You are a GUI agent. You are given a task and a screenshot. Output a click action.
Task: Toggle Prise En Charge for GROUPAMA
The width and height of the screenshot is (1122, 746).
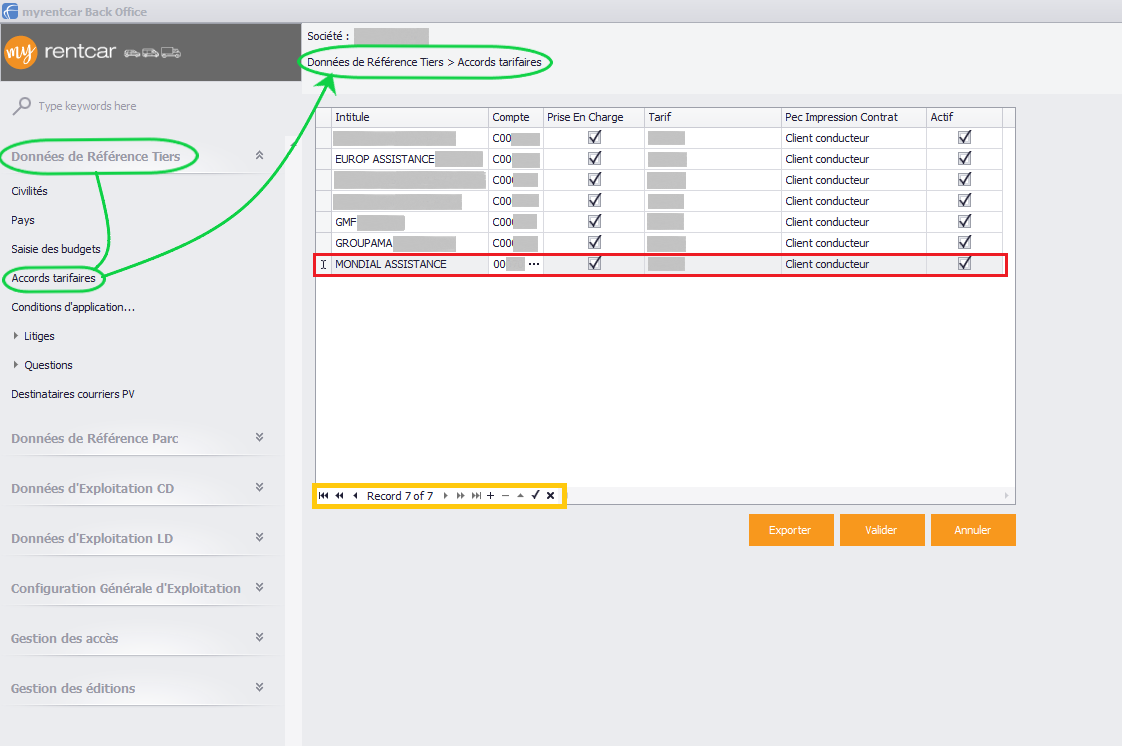(x=594, y=242)
